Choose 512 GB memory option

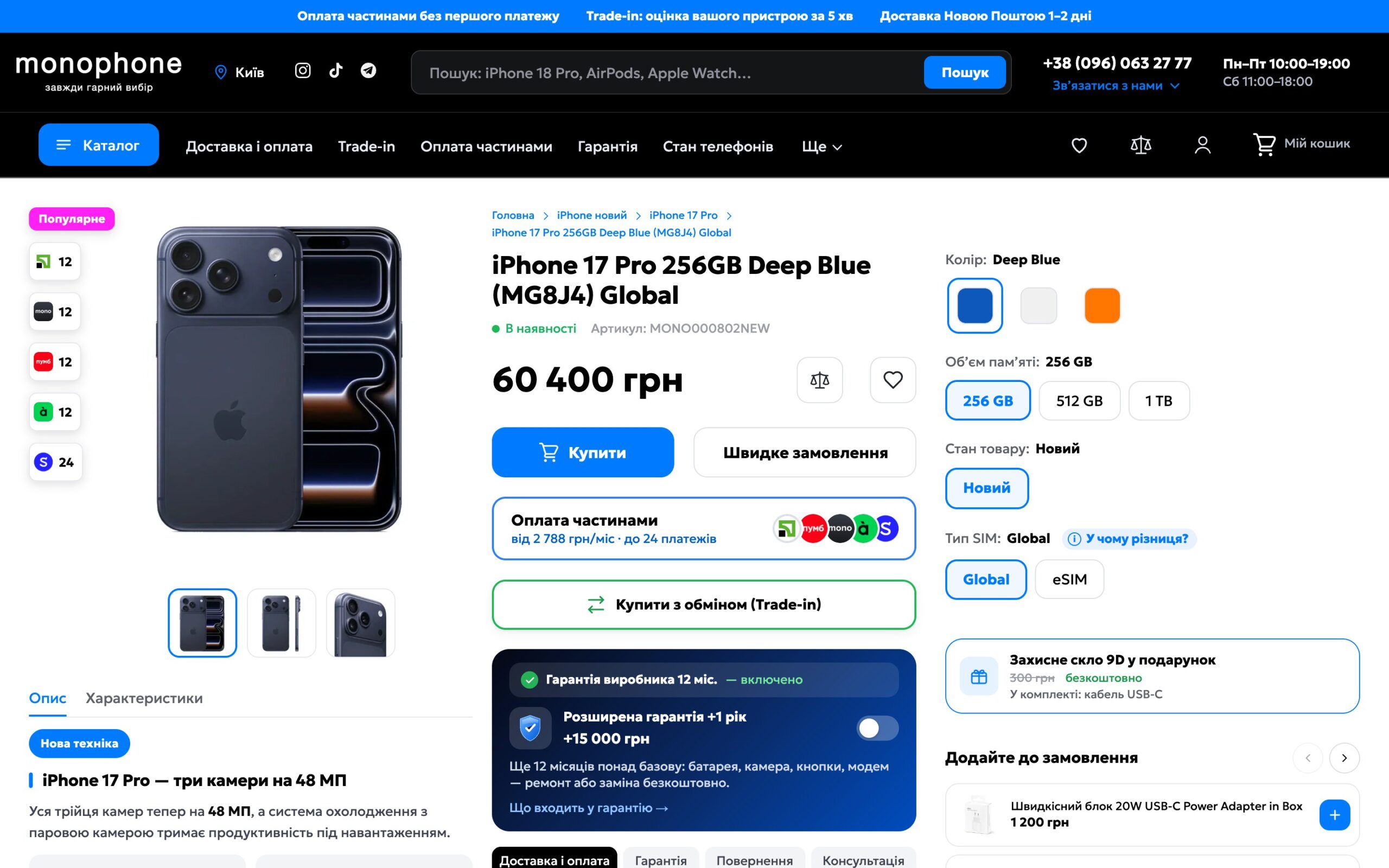[1079, 401]
